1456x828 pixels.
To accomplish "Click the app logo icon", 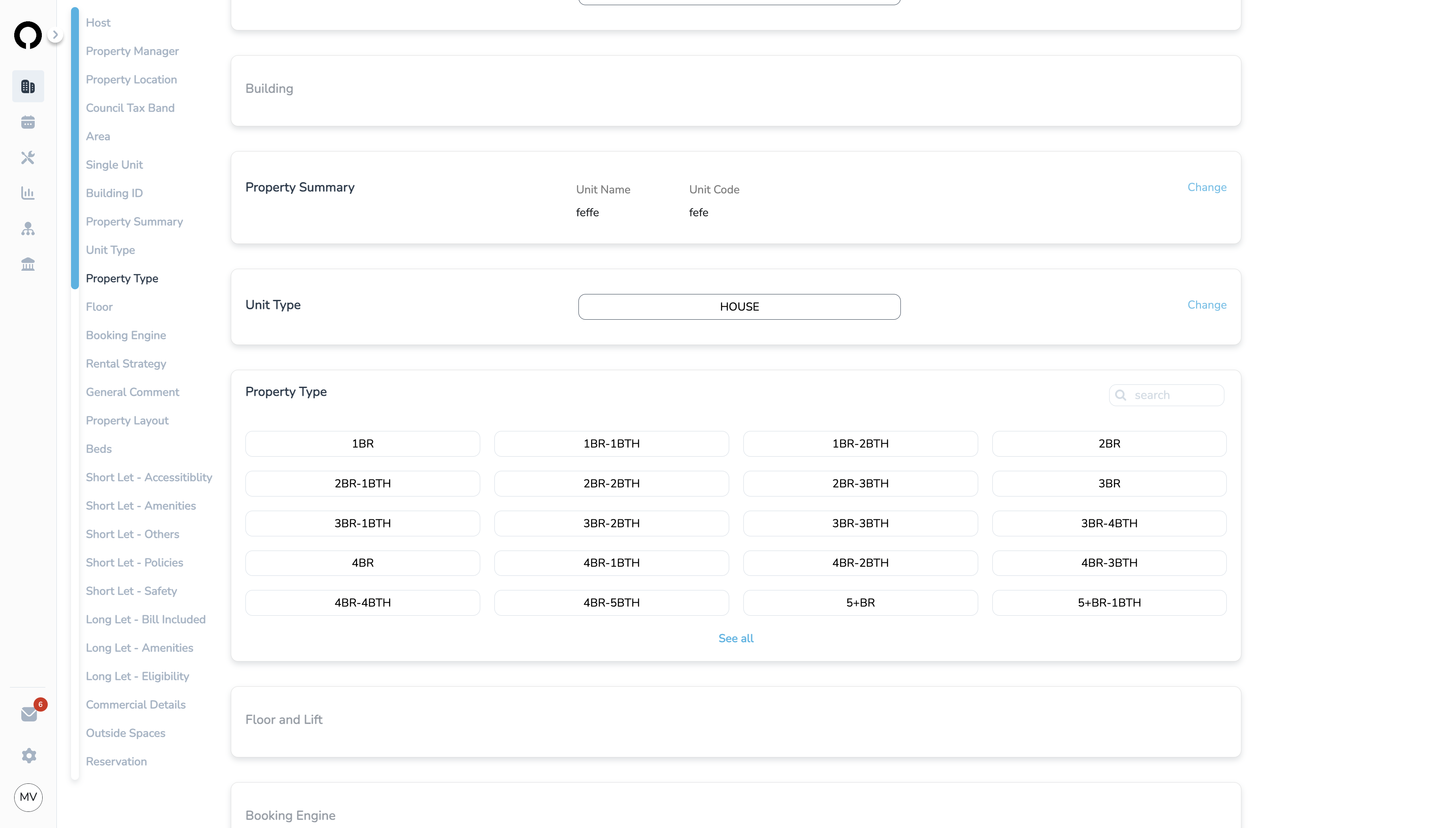I will pos(28,35).
